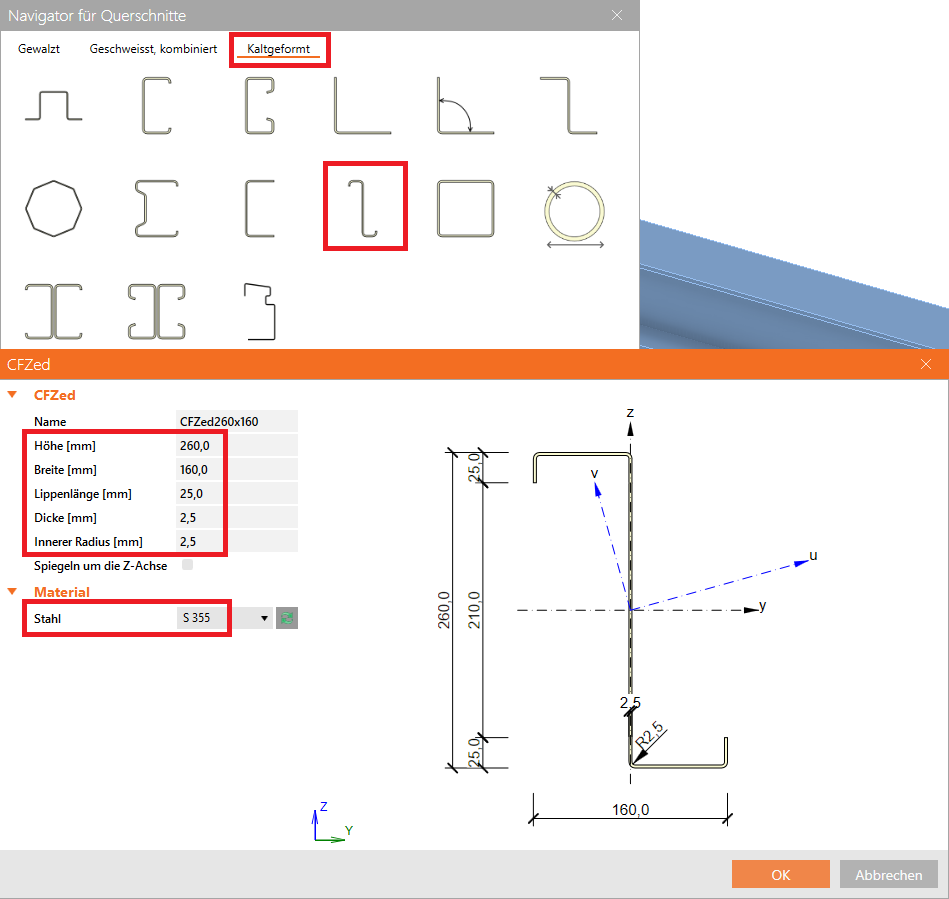
Task: Collapse the Material section
Action: click(x=11, y=591)
